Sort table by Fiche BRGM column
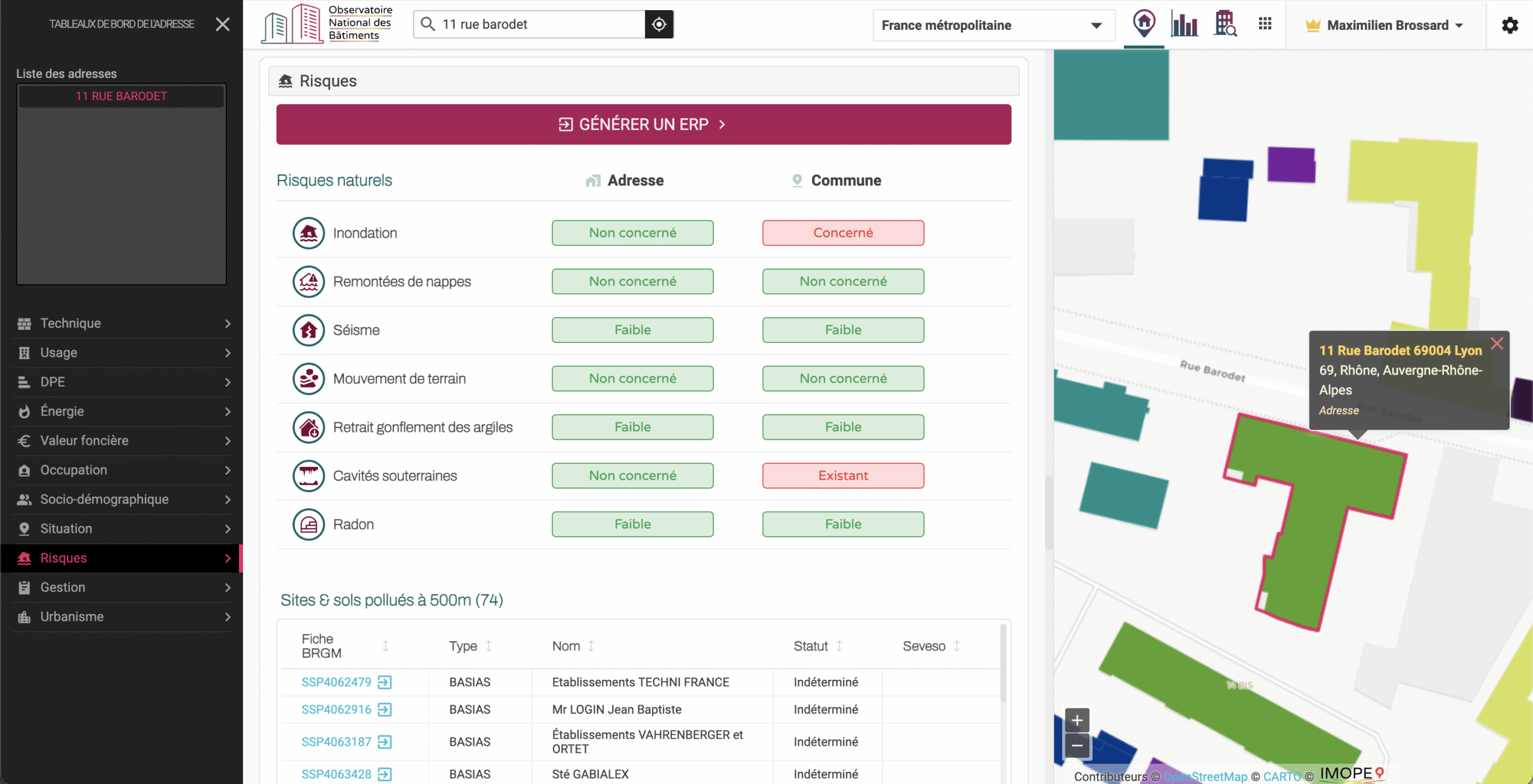The height and width of the screenshot is (784, 1533). (x=386, y=646)
